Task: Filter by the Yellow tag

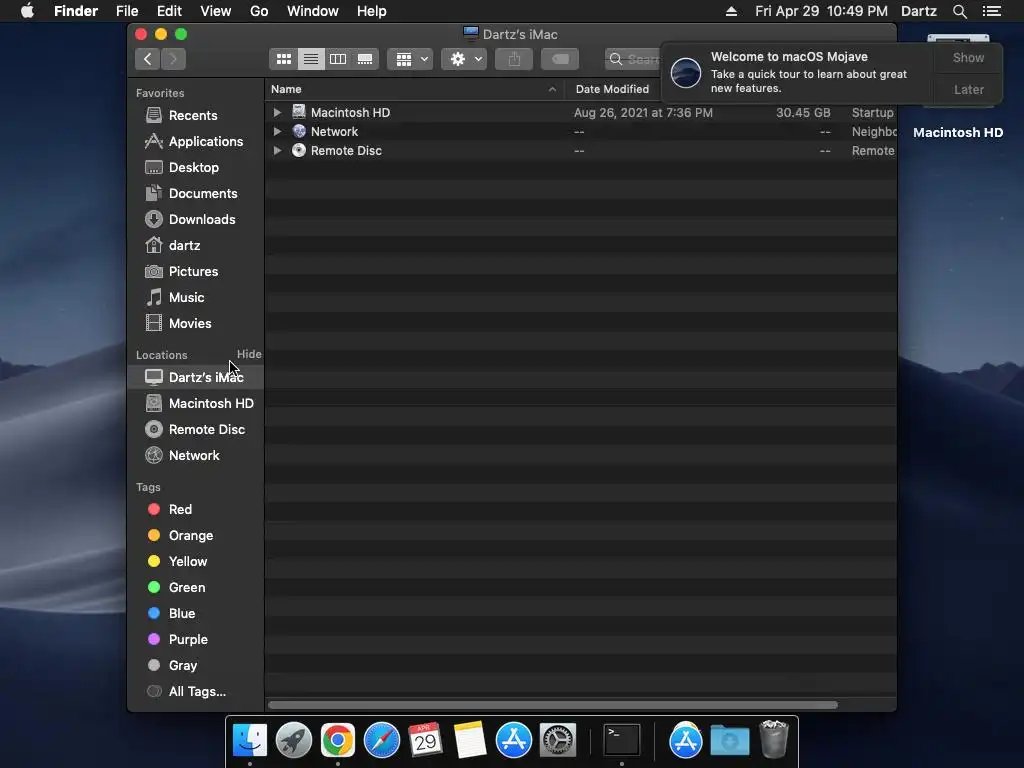Action: (x=187, y=562)
